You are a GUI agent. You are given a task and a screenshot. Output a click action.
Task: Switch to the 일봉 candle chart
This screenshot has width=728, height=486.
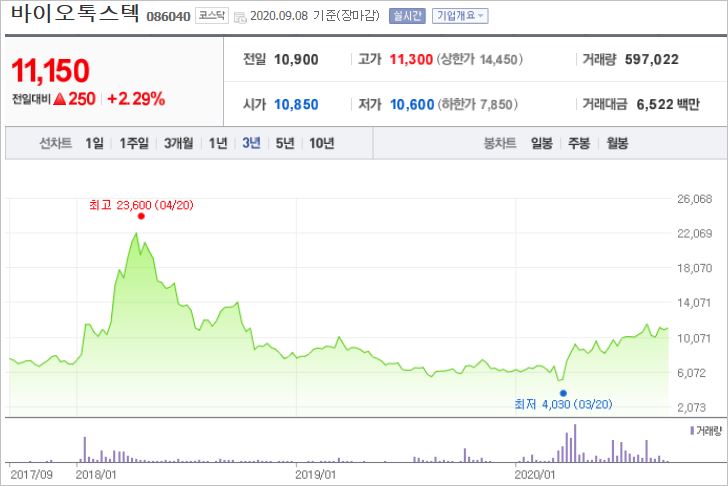[541, 143]
